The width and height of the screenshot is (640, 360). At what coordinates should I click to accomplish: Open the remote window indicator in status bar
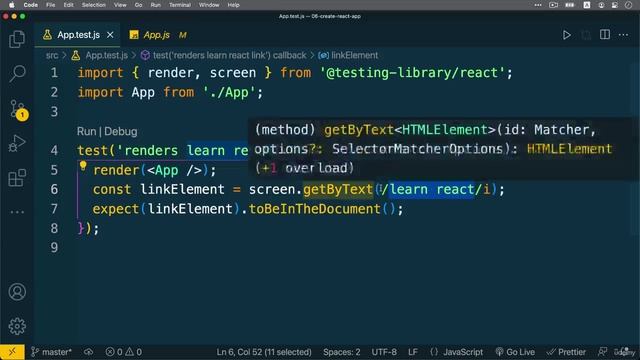point(12,352)
